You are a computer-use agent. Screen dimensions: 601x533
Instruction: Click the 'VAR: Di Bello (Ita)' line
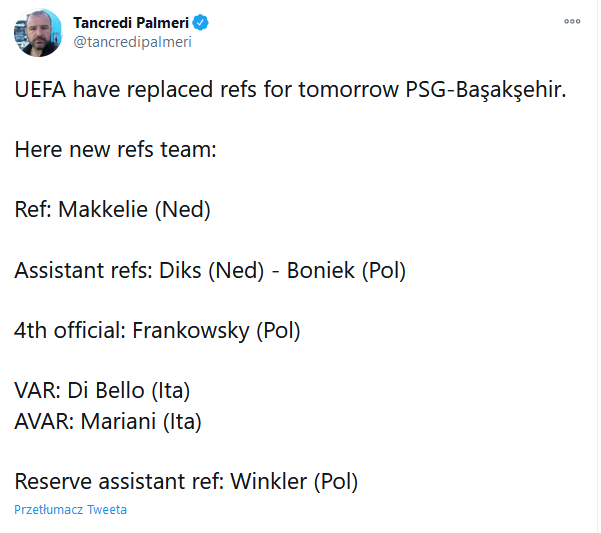tap(102, 391)
